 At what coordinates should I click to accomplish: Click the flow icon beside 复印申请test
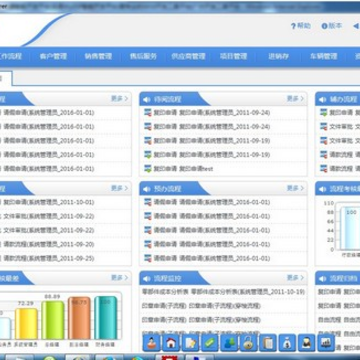tap(148, 168)
